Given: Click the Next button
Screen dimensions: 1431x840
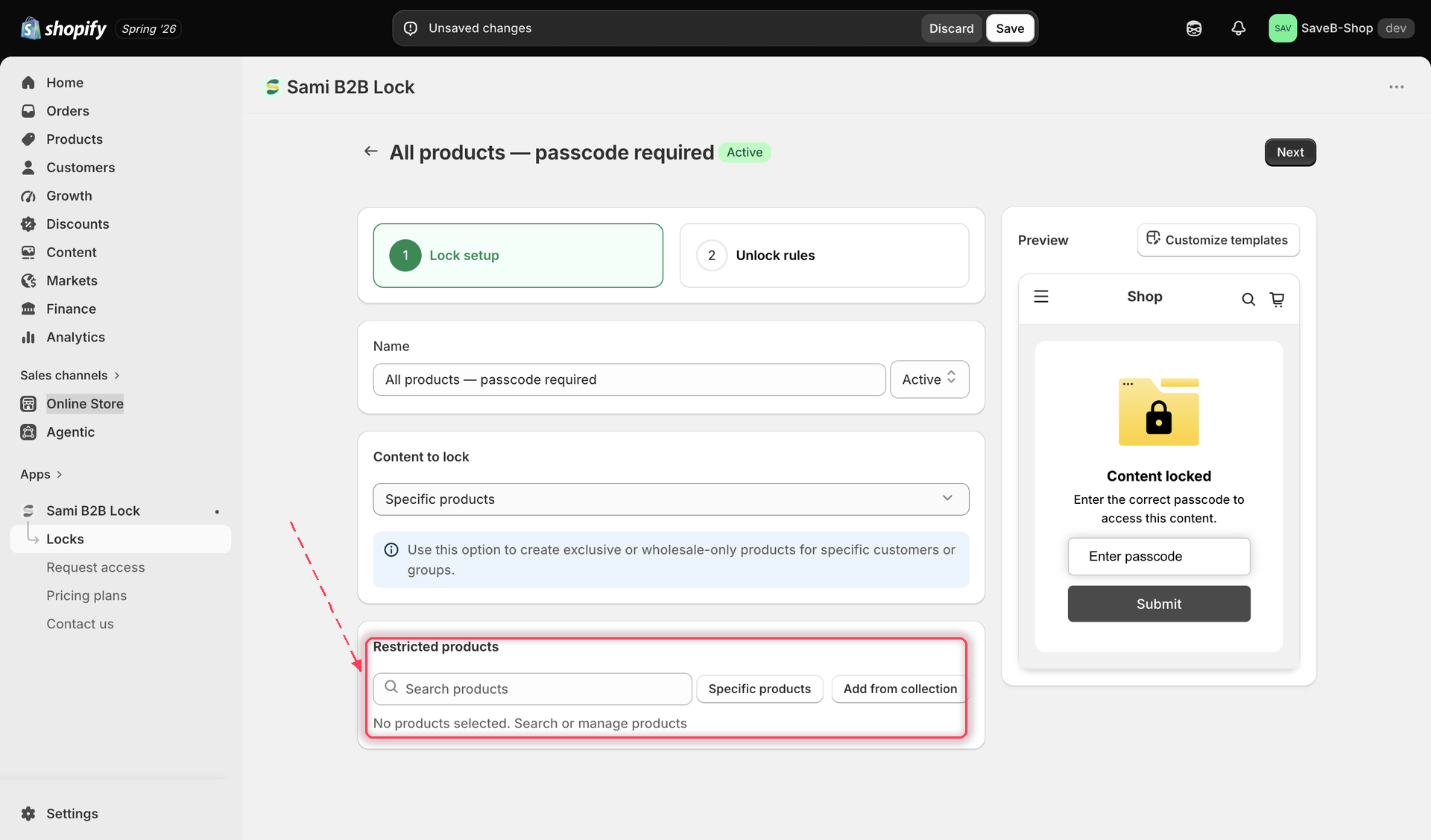Looking at the screenshot, I should coord(1290,152).
